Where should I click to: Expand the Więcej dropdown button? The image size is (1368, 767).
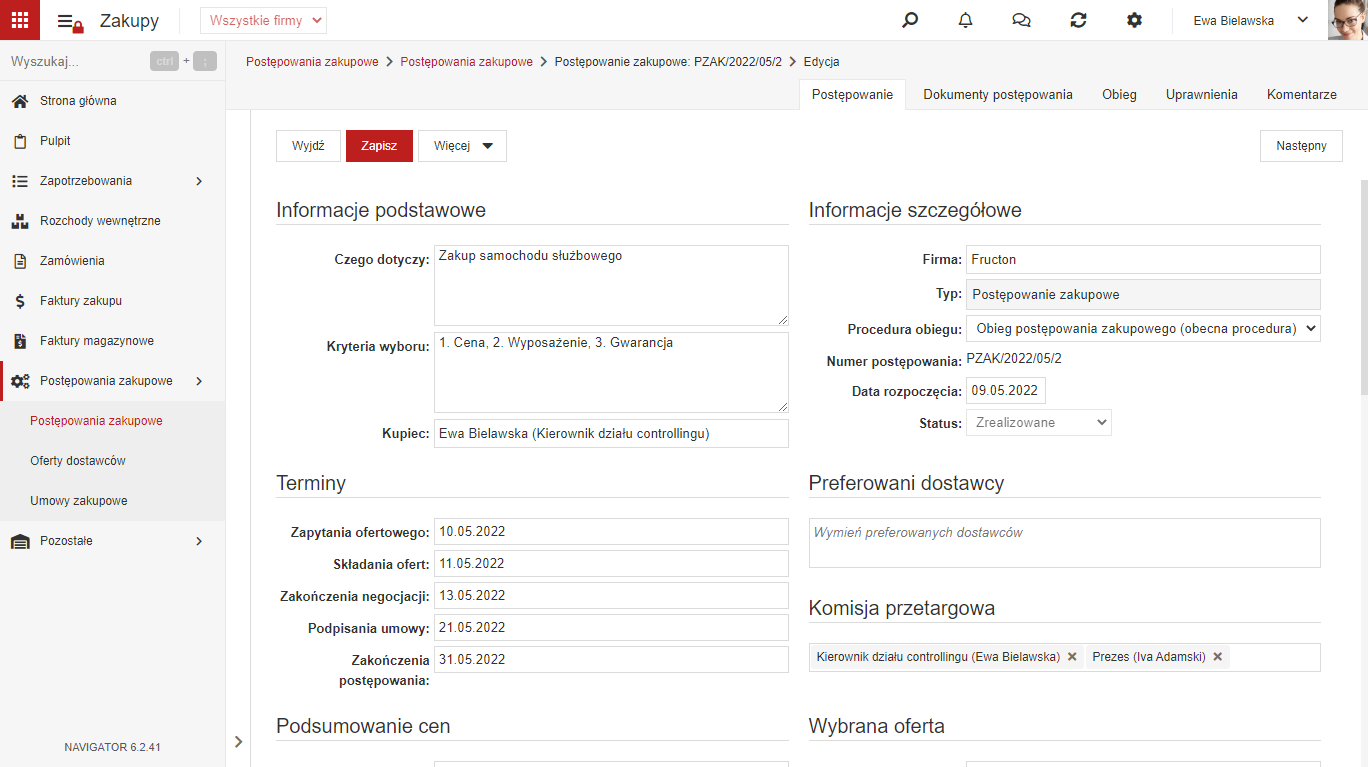pos(462,146)
